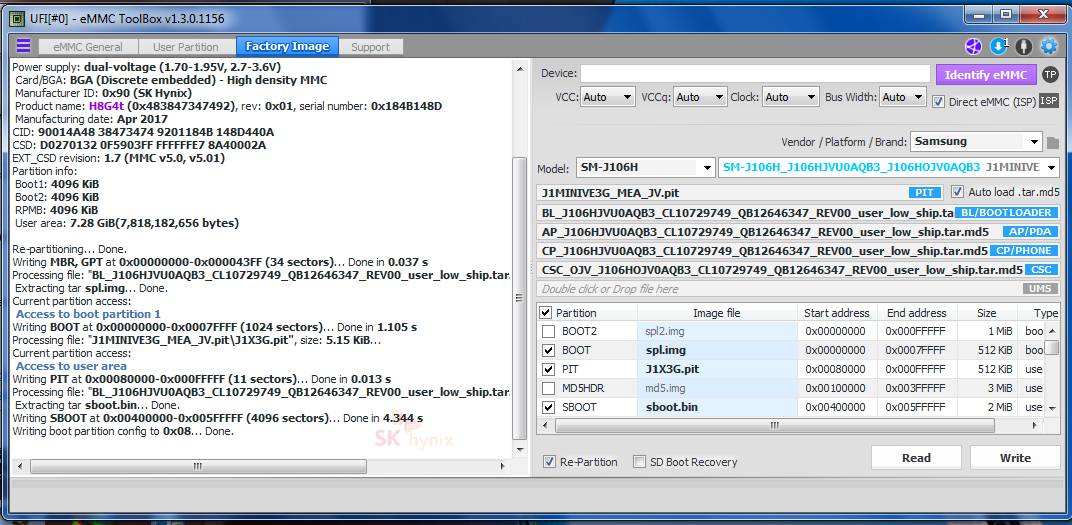Check the MD5HDR partition checkbox

(x=548, y=388)
